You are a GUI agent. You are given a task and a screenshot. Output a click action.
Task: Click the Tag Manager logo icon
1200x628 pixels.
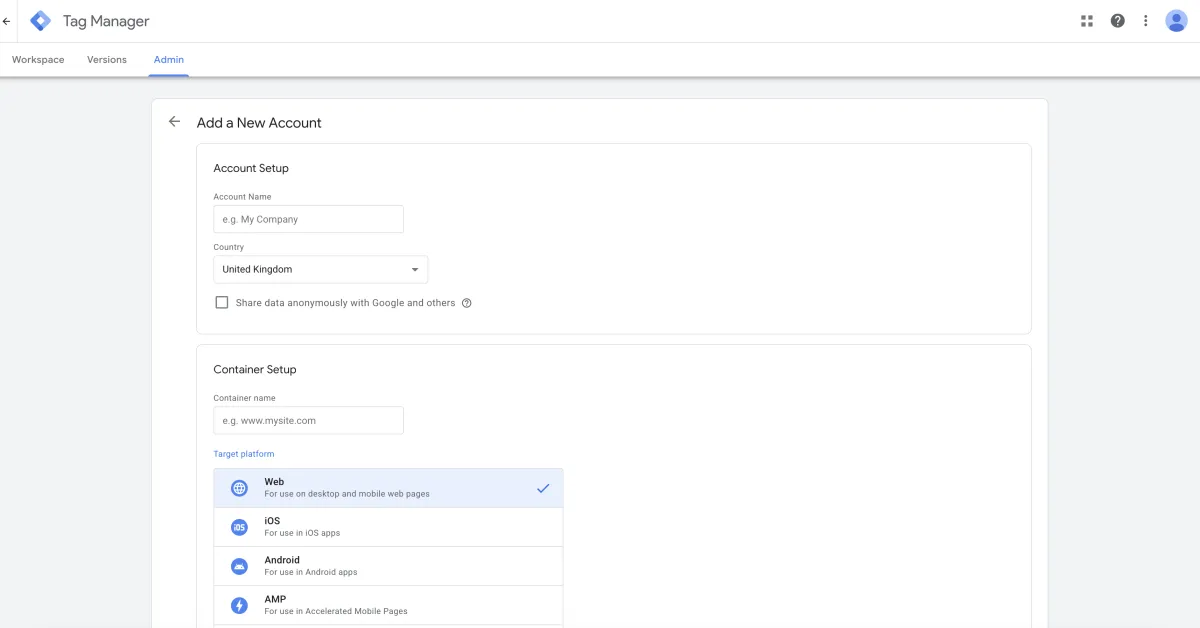[40, 21]
